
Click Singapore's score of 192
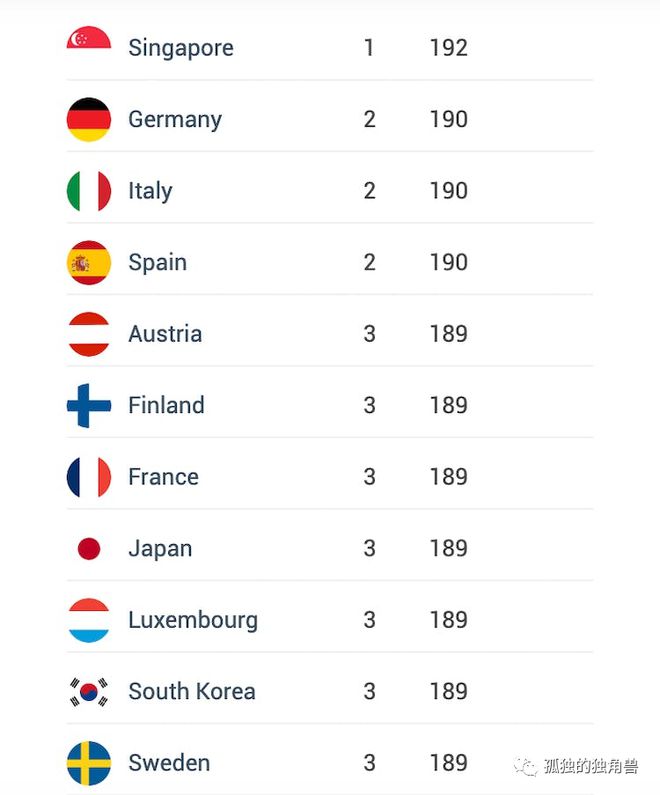449,48
